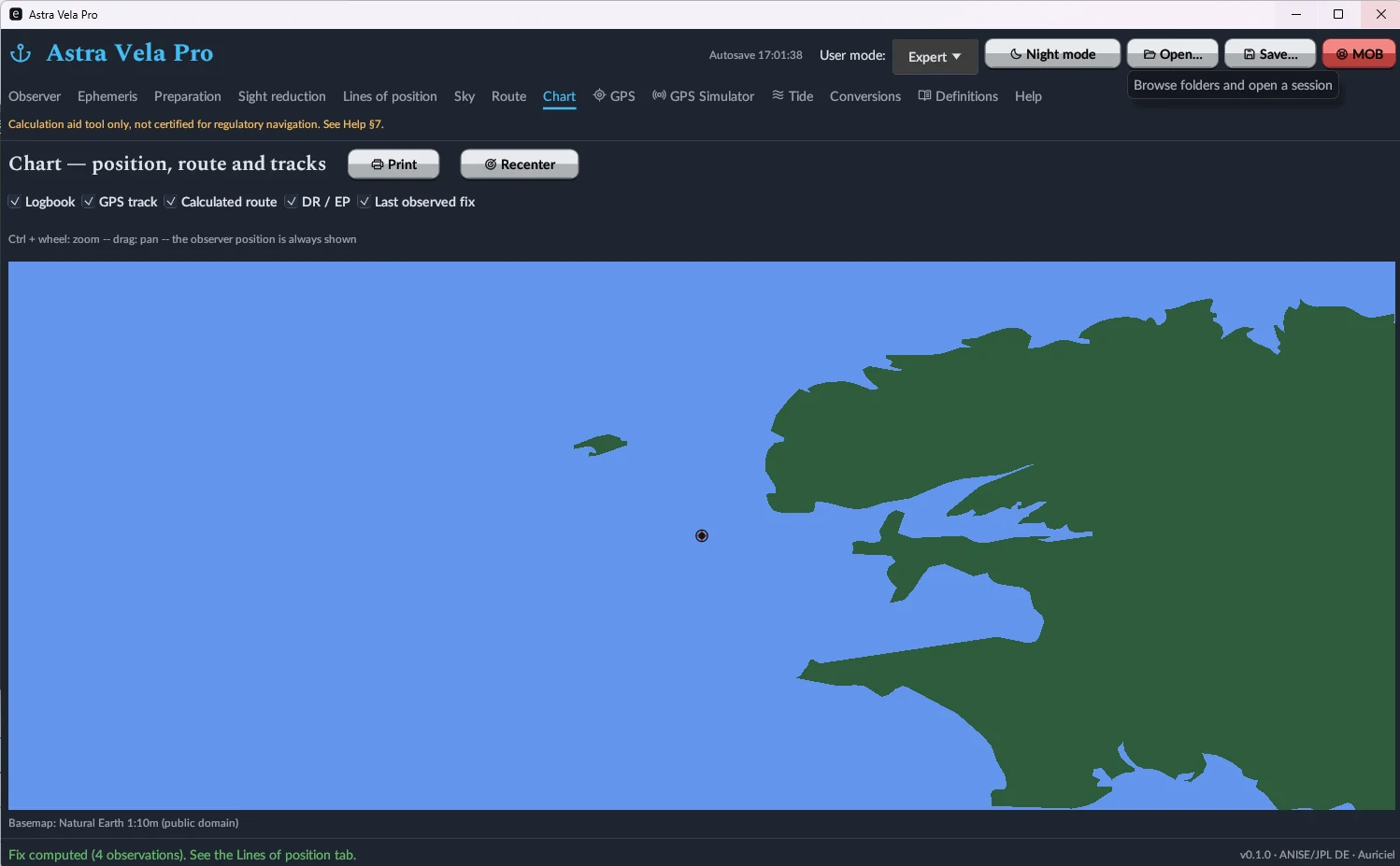Viewport: 1400px width, 866px height.
Task: Open the Definitions tab
Action: pyautogui.click(x=958, y=96)
